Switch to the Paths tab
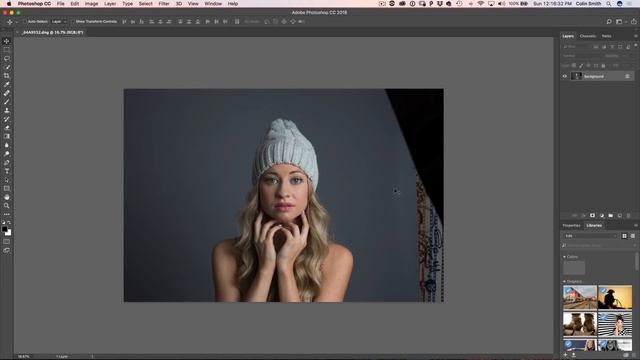The width and height of the screenshot is (640, 360). 606,36
